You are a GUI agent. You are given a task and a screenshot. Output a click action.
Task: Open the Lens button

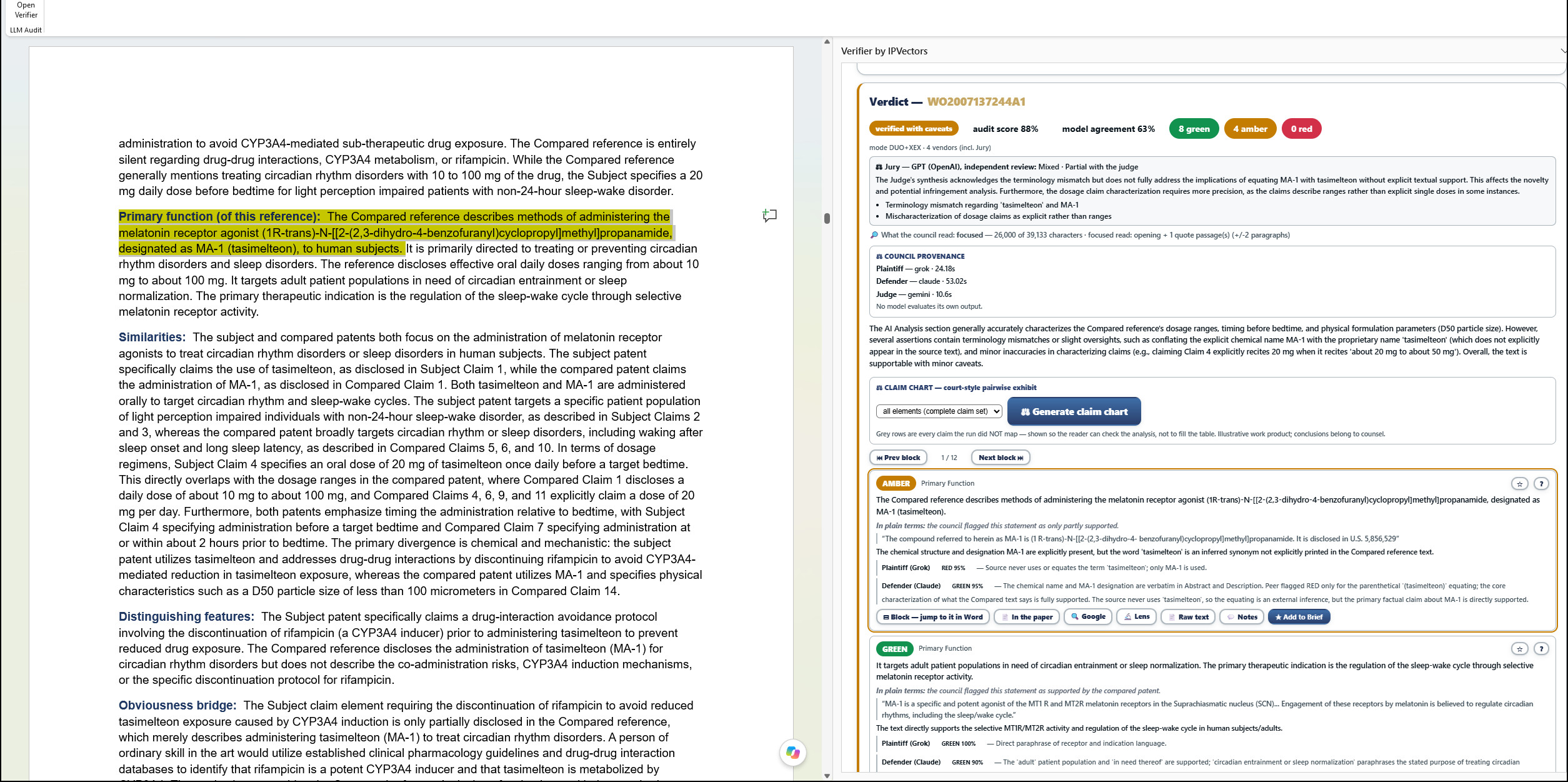[1136, 617]
